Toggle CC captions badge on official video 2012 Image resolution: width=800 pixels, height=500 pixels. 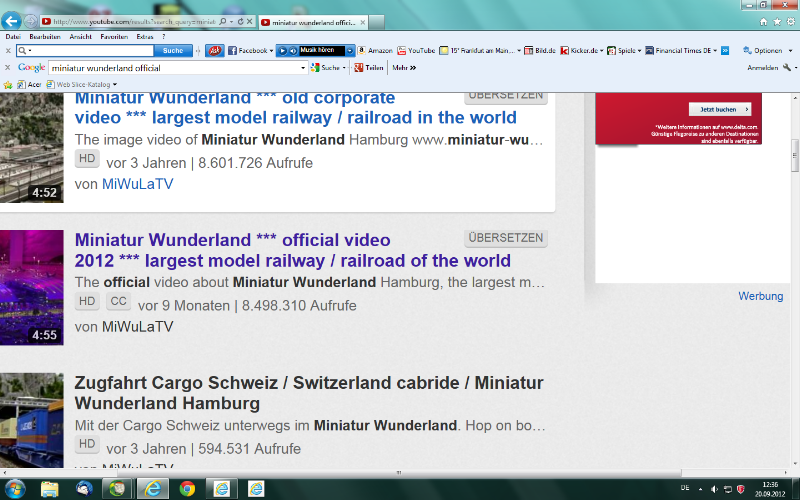pyautogui.click(x=118, y=302)
